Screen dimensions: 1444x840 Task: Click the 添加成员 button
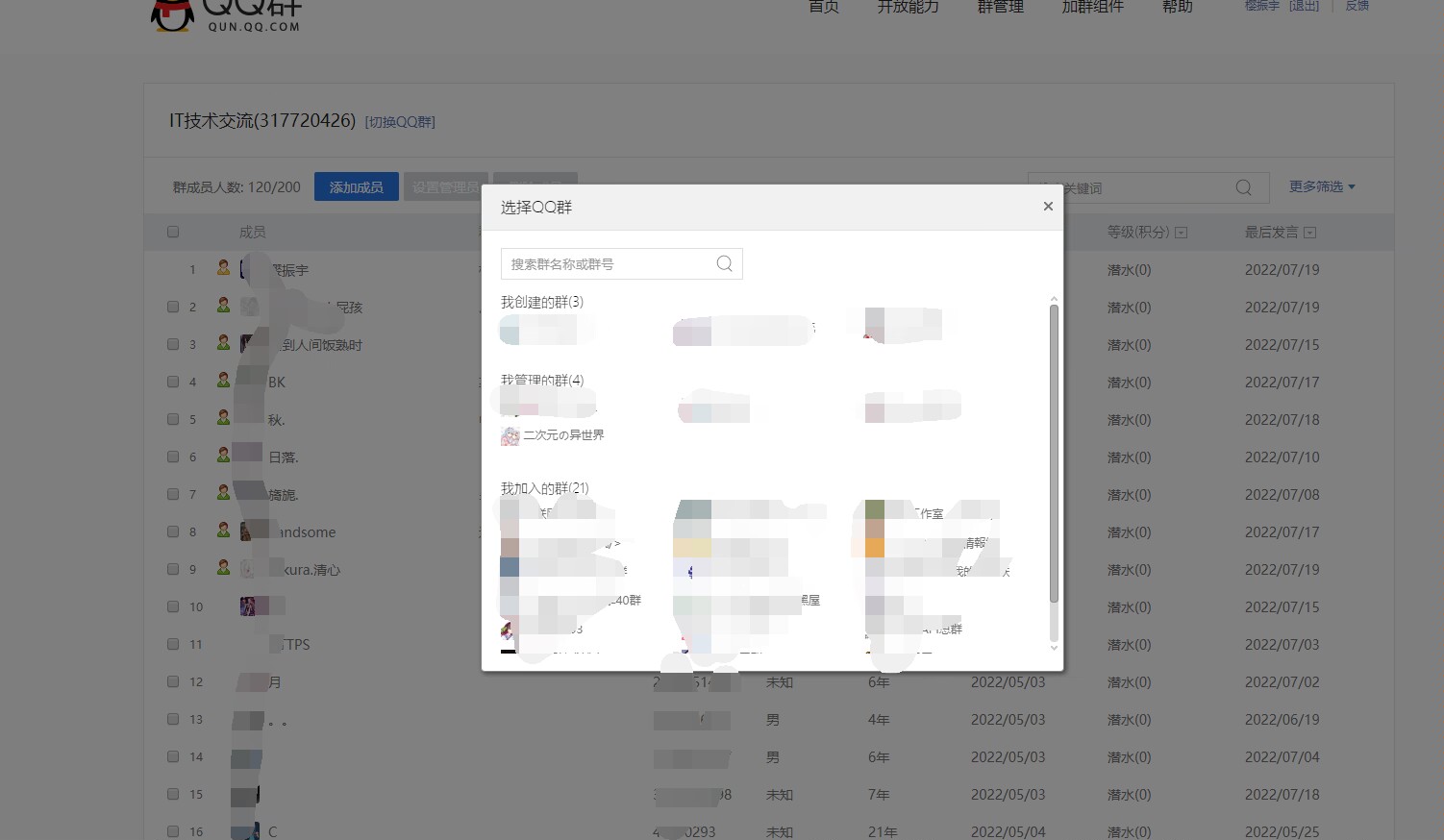point(356,185)
